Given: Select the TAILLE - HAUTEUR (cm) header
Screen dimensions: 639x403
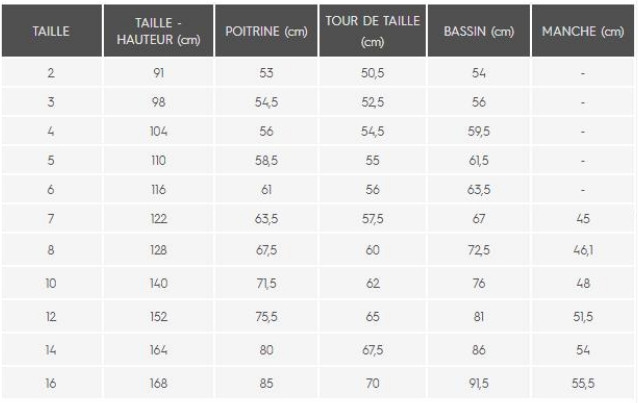Looking at the screenshot, I should (x=159, y=31).
